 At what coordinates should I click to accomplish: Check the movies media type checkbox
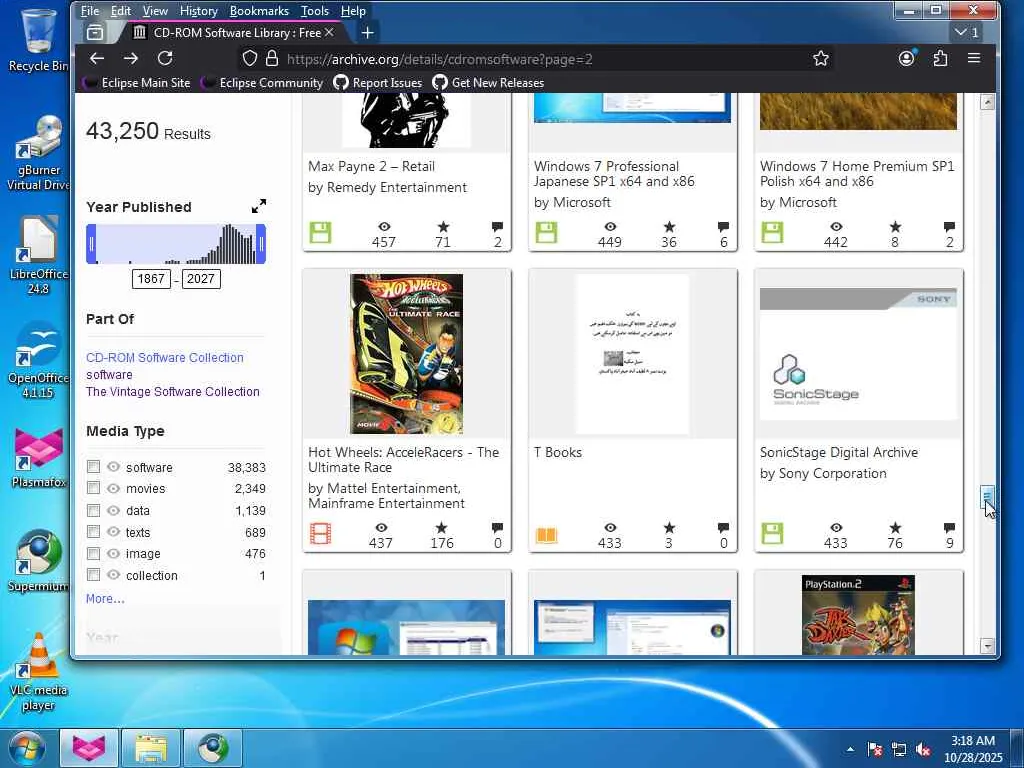tap(93, 488)
